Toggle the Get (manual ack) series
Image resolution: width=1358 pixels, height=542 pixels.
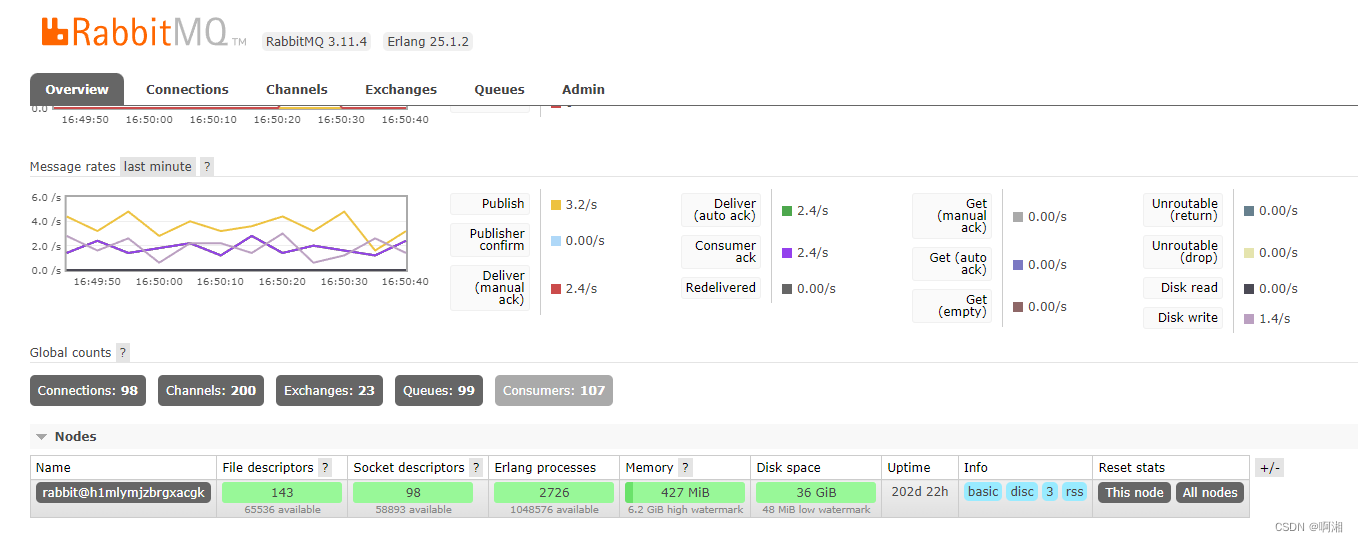pos(952,216)
